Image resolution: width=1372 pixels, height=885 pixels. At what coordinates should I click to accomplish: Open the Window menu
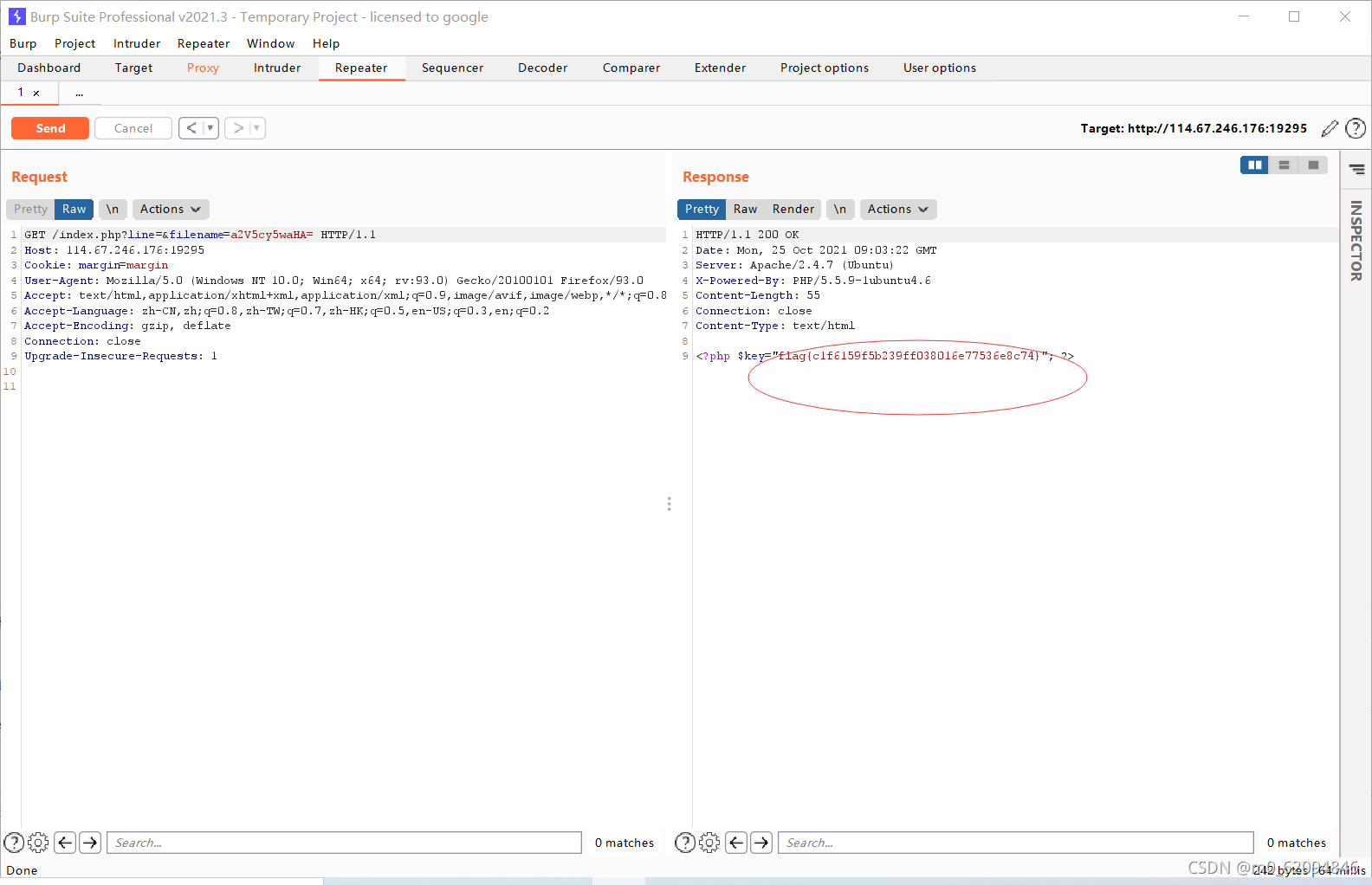tap(270, 43)
